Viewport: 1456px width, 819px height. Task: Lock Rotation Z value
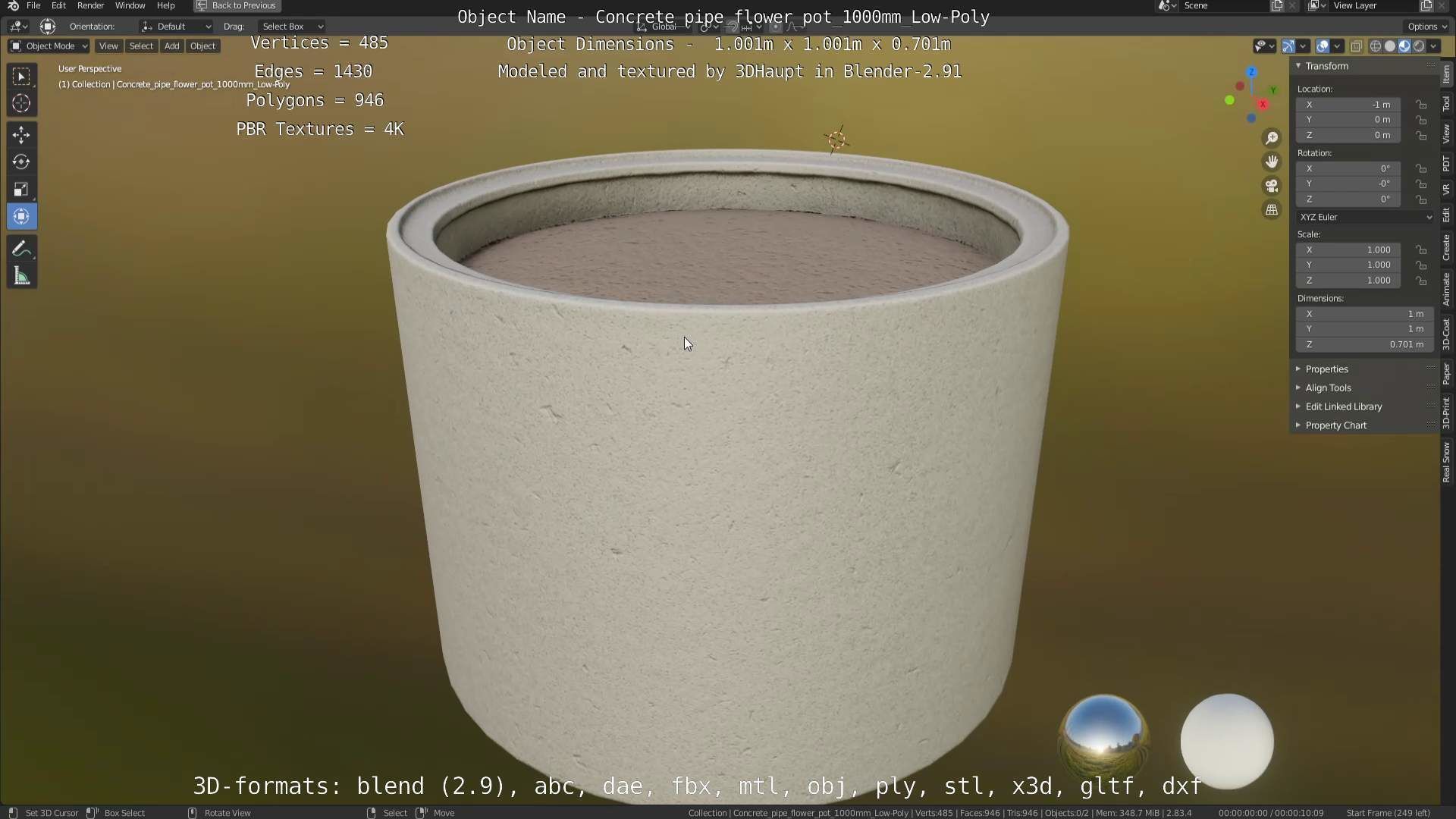[1422, 199]
